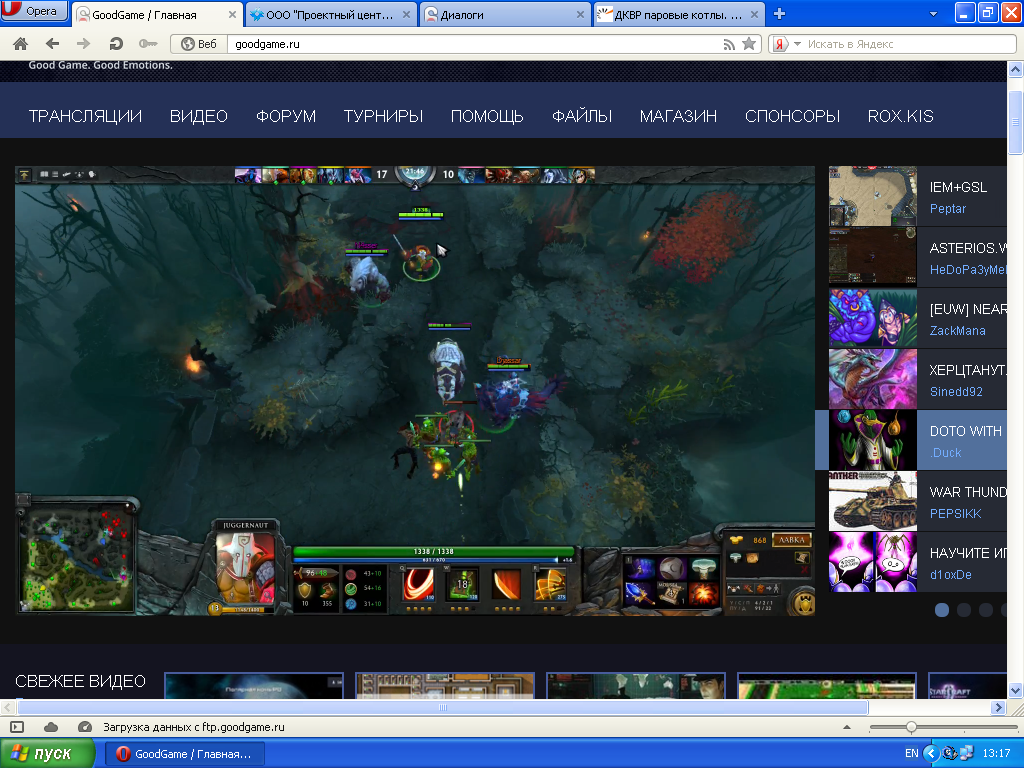Open the ROX.KIS menu item
1024x768 pixels.
[x=901, y=116]
